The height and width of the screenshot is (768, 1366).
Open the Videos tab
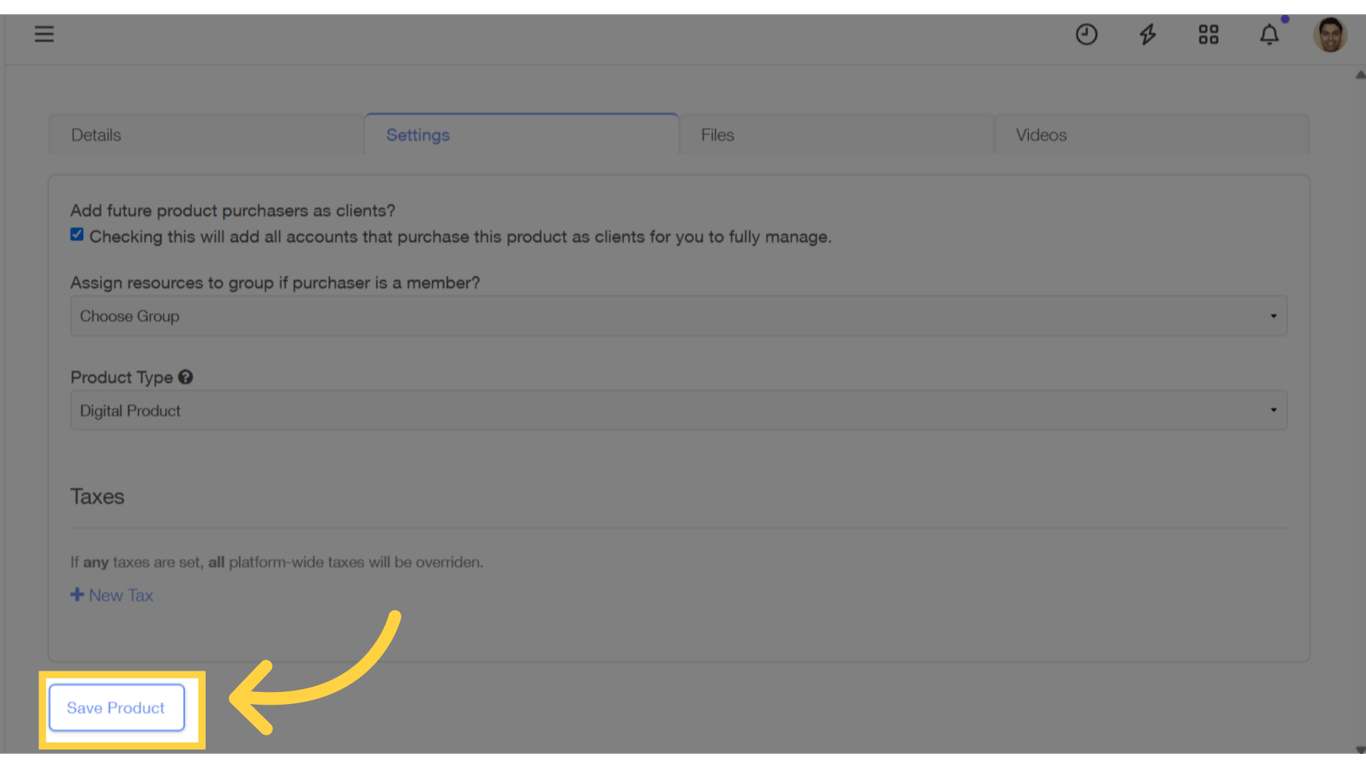(1152, 135)
